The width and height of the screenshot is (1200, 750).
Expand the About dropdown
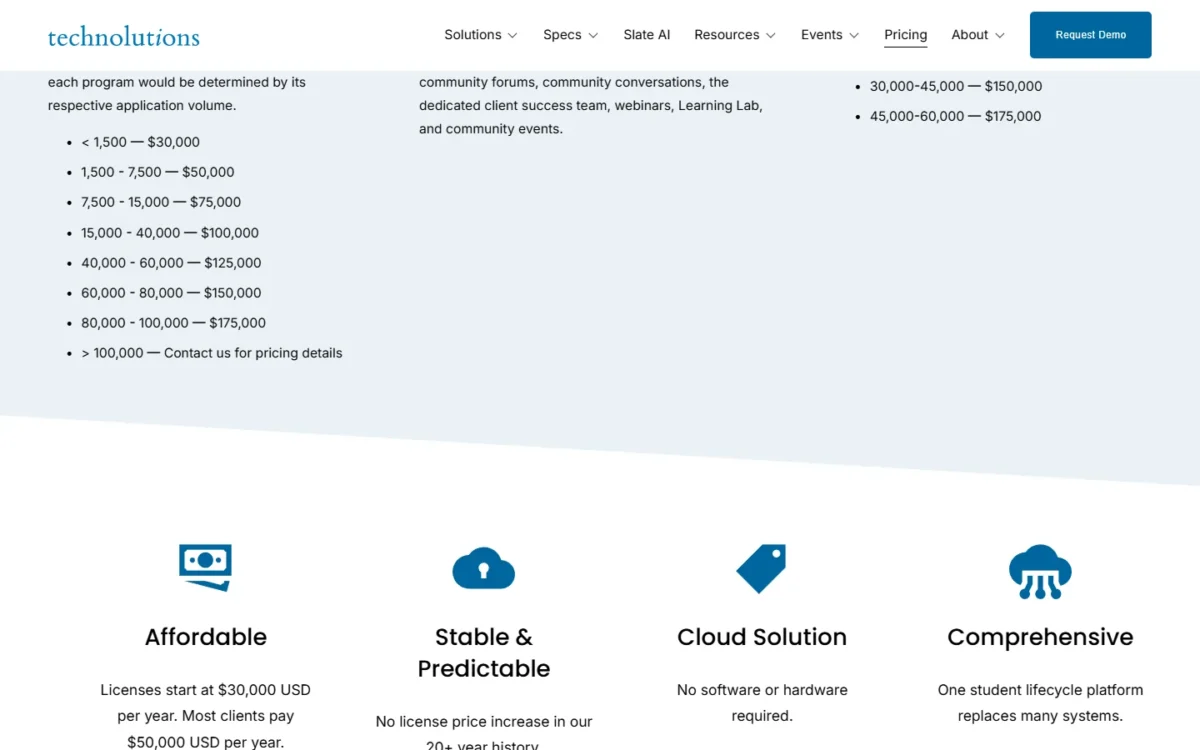point(978,35)
